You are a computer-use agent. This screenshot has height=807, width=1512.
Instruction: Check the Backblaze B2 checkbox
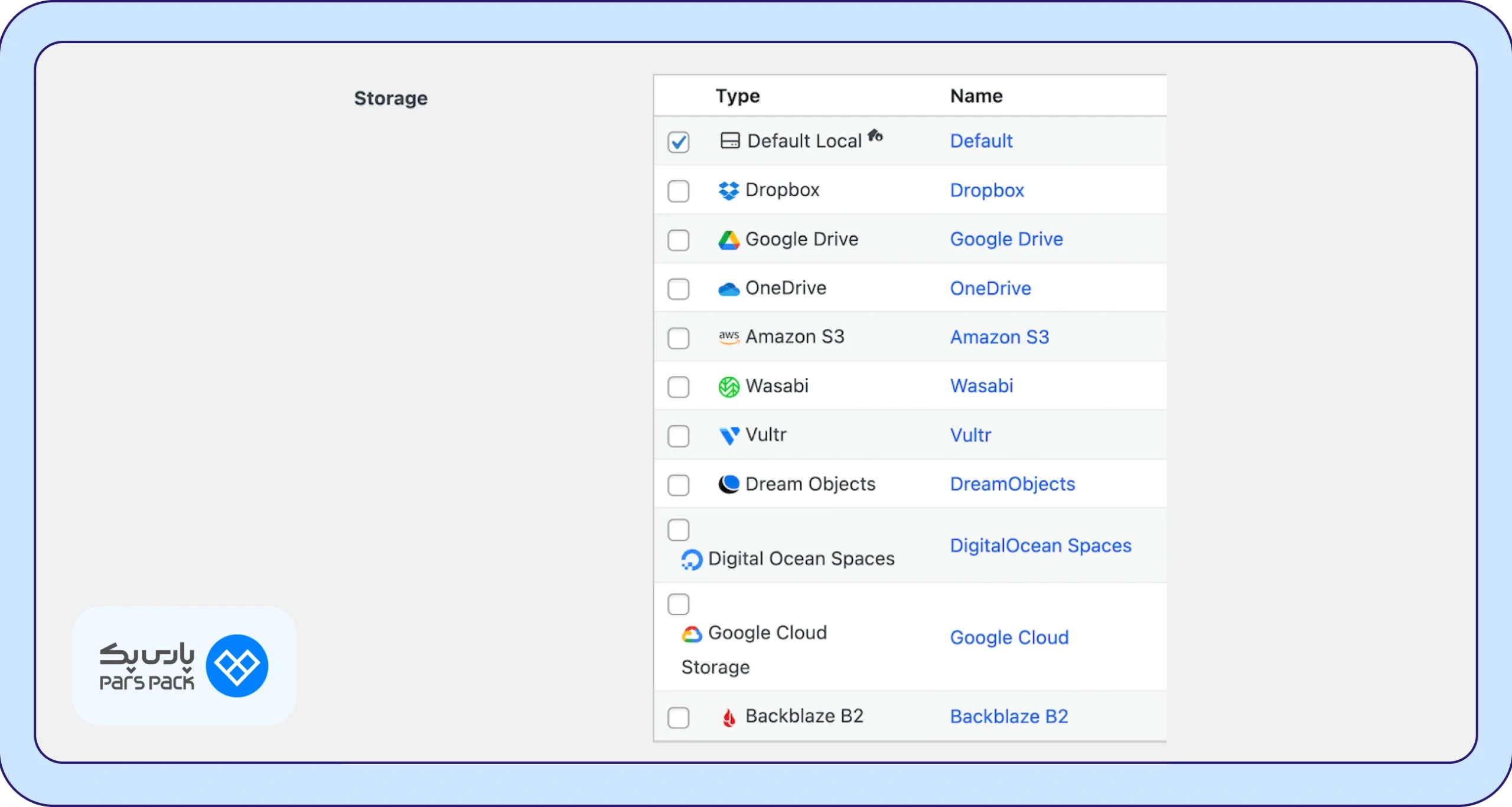[x=679, y=718]
